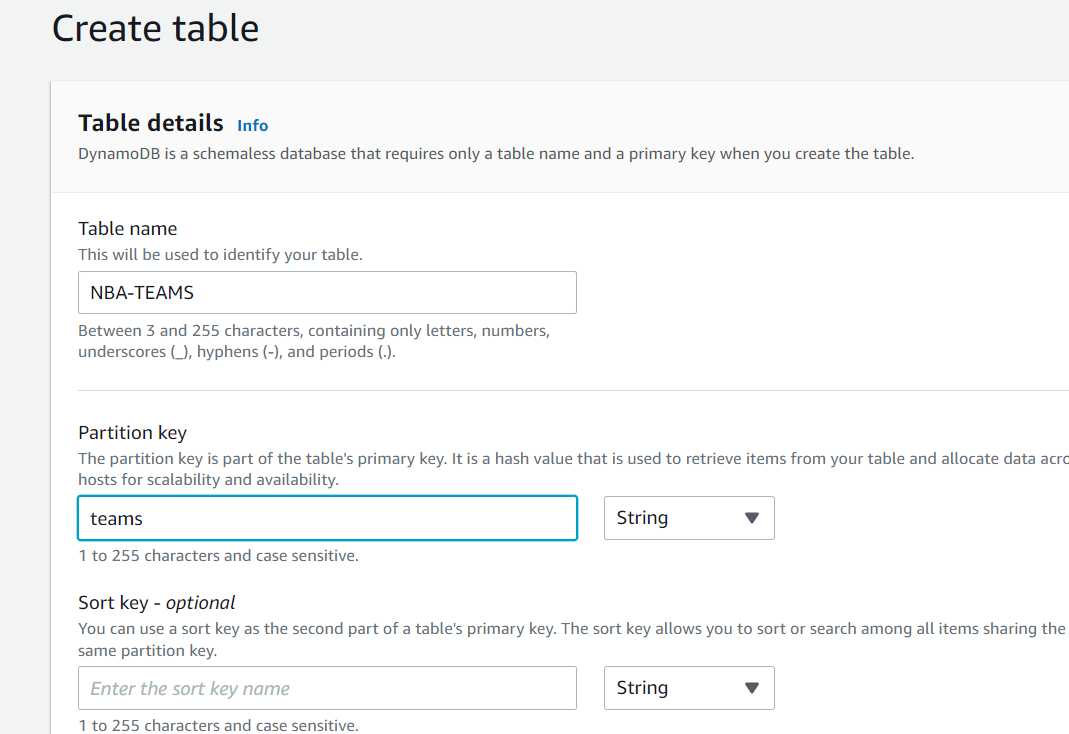Click the Table name input field
The width and height of the screenshot is (1069, 734).
[327, 292]
